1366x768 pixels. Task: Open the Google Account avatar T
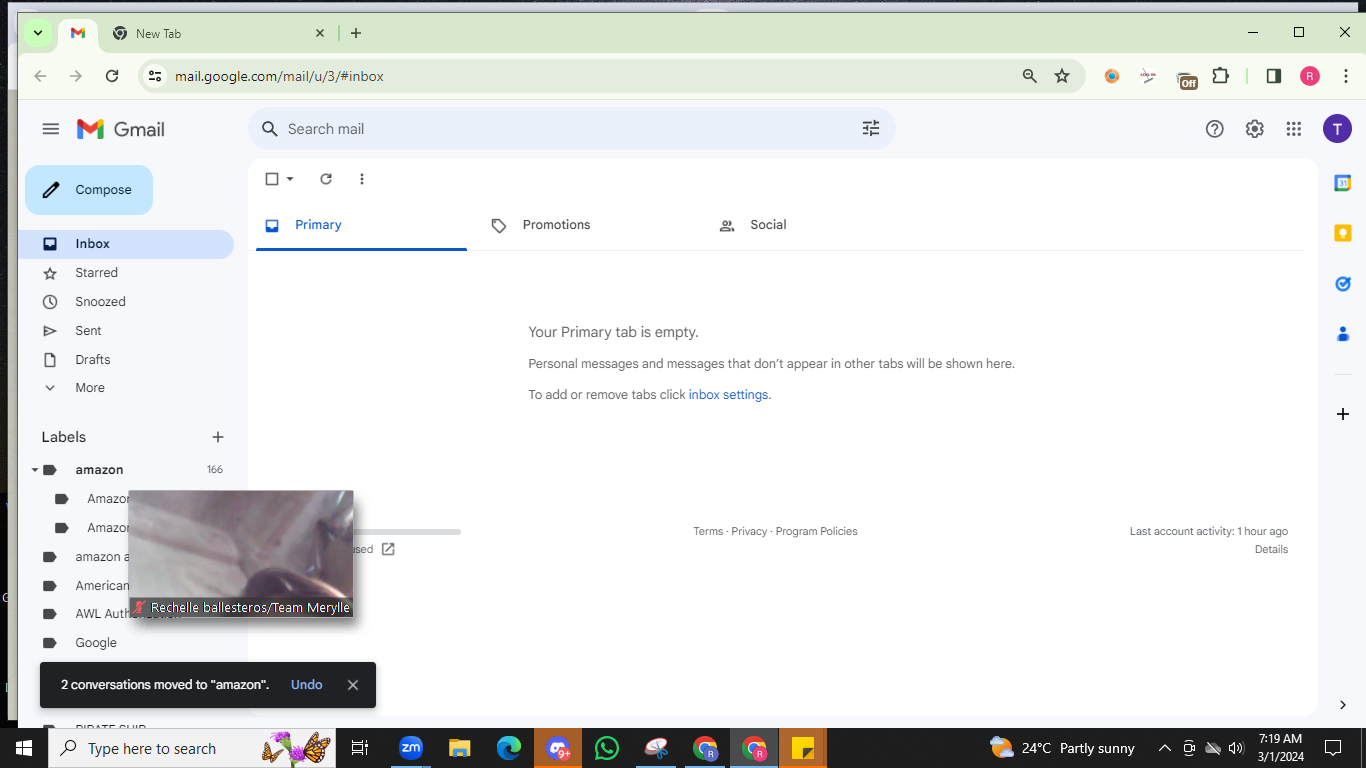coord(1337,129)
